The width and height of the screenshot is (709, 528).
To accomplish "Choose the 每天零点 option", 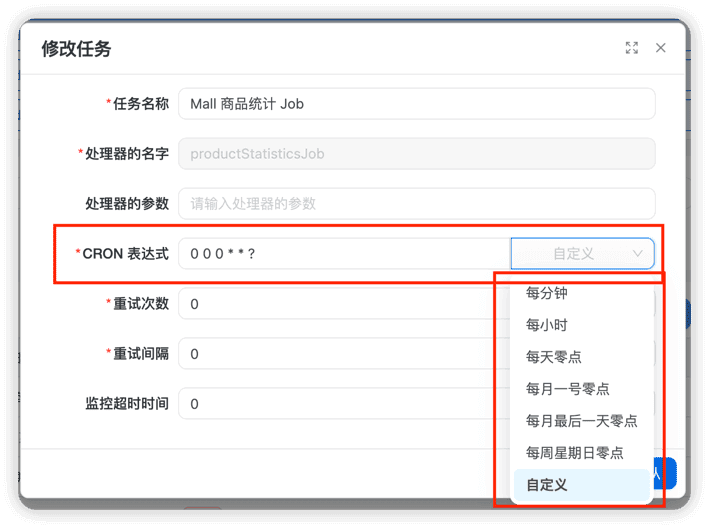I will point(582,357).
